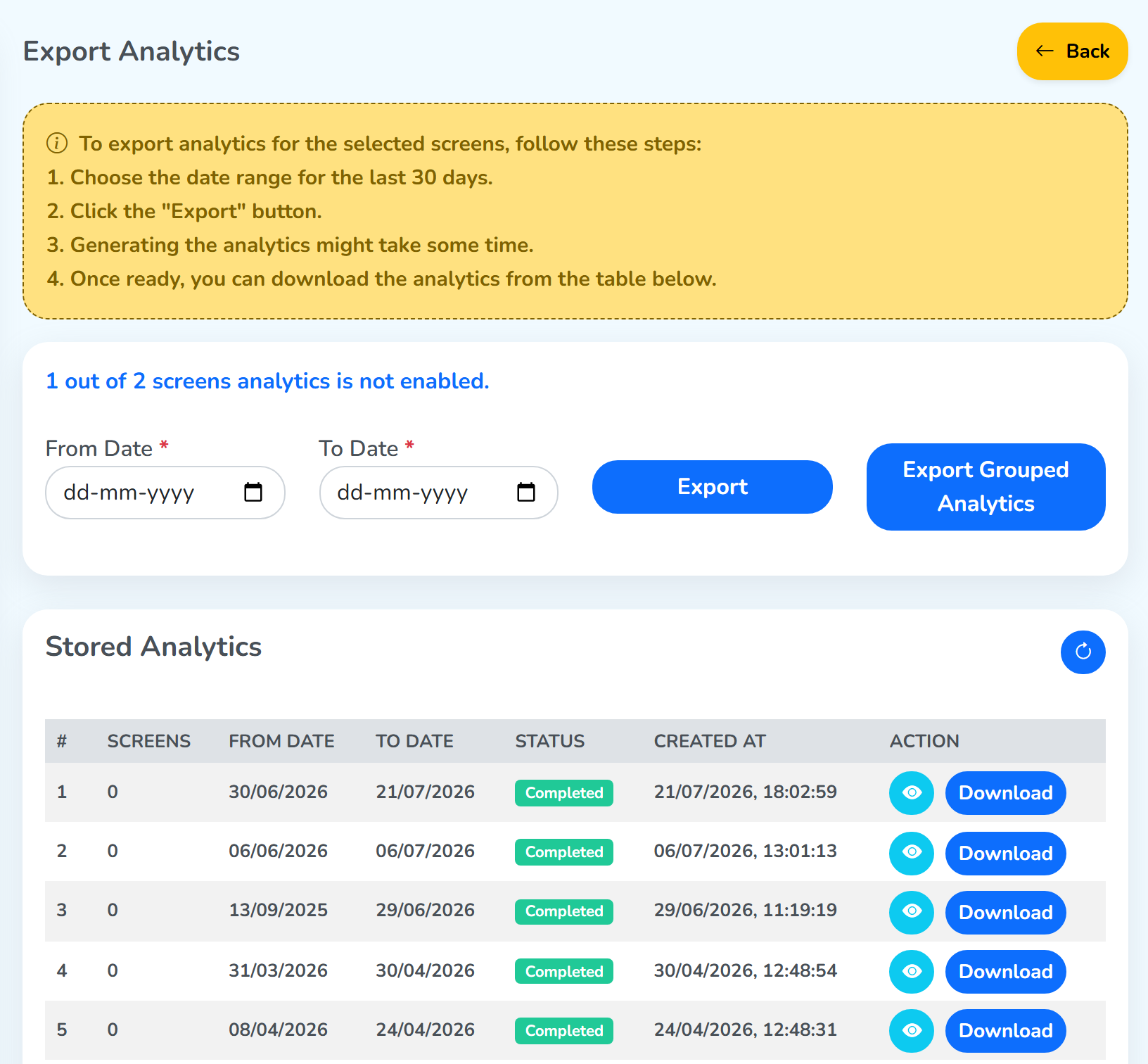Screen dimensions: 1148x1064
Task: Download analytics created 06/07/2026, 13:01:13
Action: pyautogui.click(x=1005, y=853)
